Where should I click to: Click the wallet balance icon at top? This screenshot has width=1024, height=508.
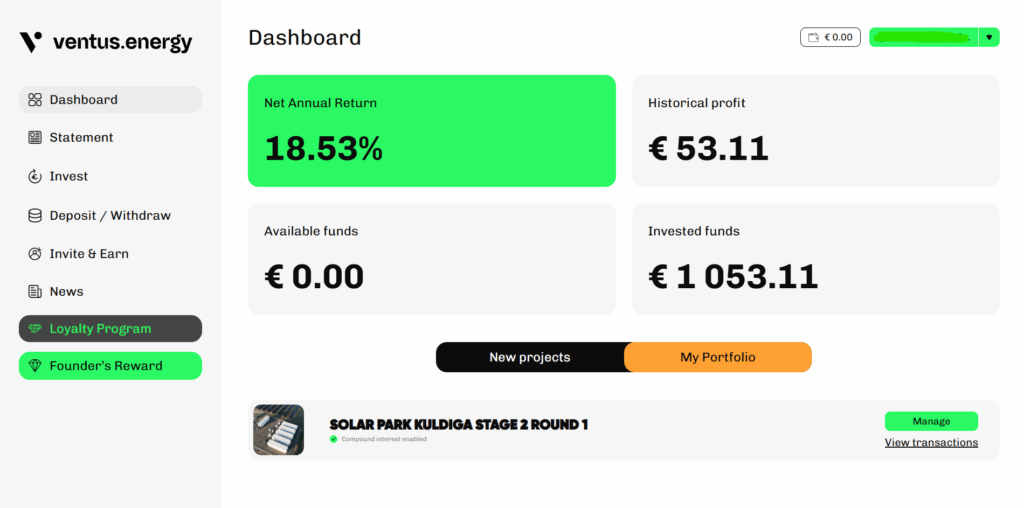pyautogui.click(x=813, y=37)
